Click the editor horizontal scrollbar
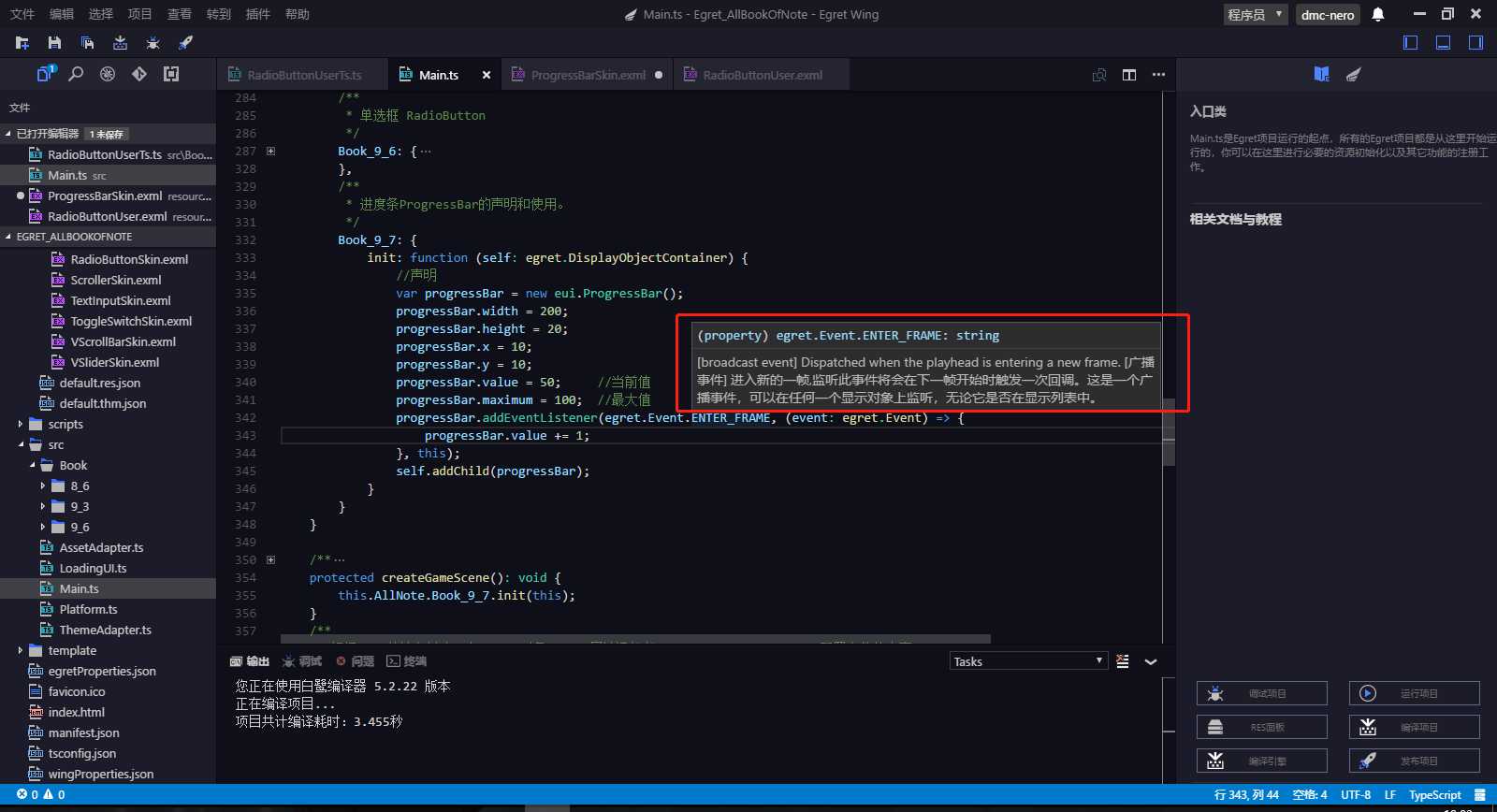Image resolution: width=1497 pixels, height=812 pixels. (635, 640)
